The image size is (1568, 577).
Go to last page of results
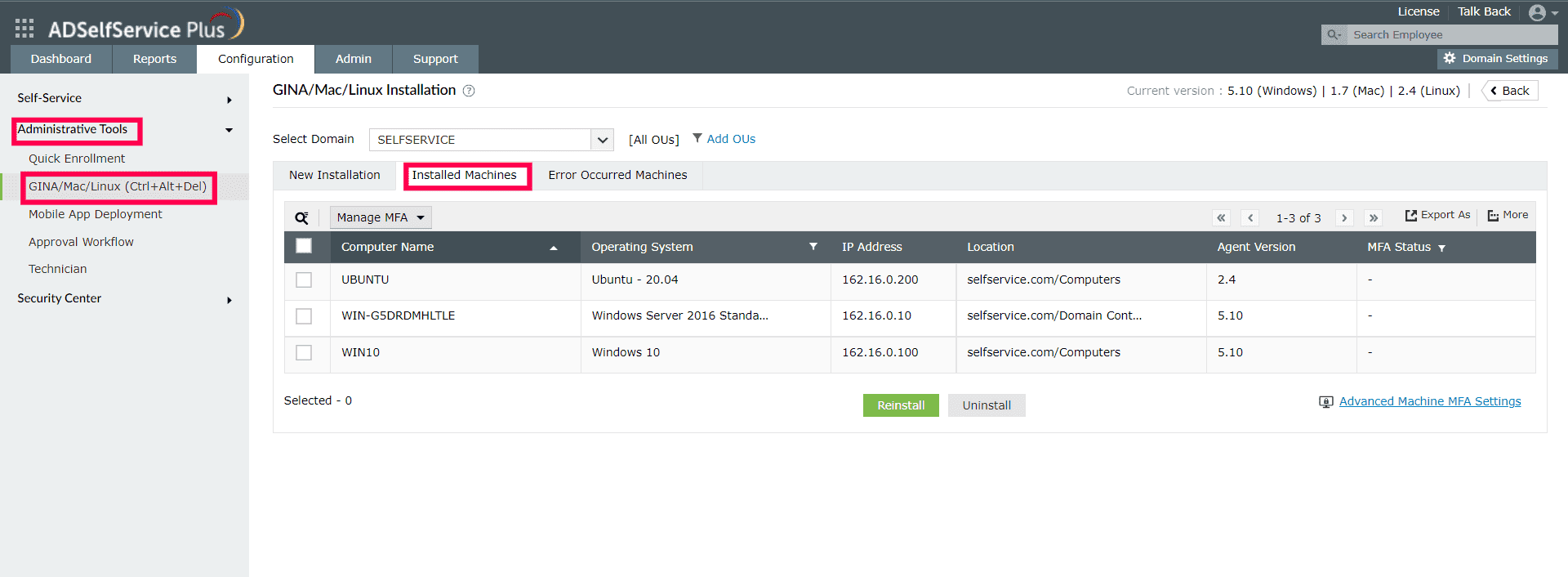[1374, 217]
